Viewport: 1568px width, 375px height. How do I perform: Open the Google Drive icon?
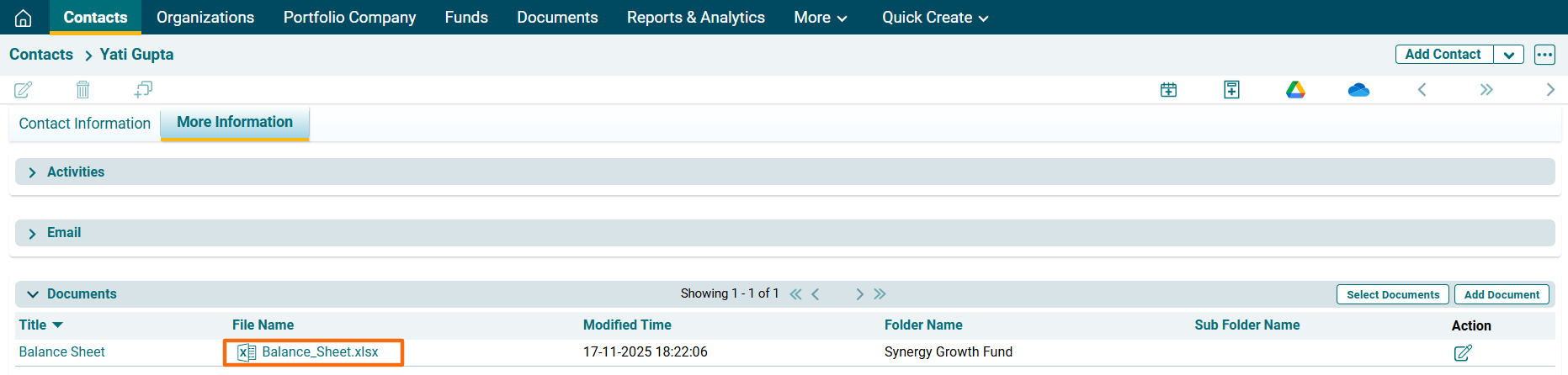1295,90
